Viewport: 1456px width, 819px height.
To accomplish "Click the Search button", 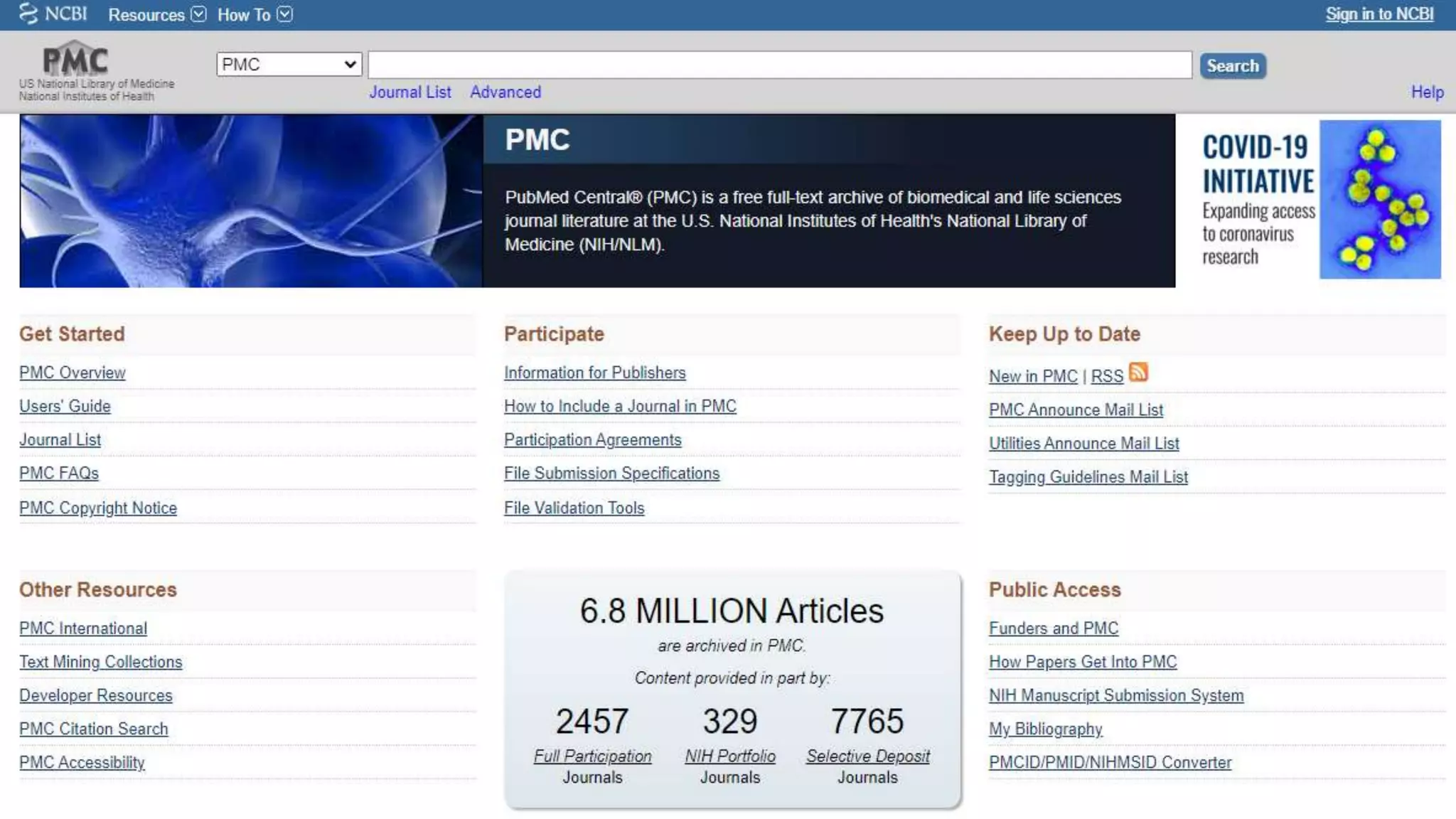I will point(1232,66).
